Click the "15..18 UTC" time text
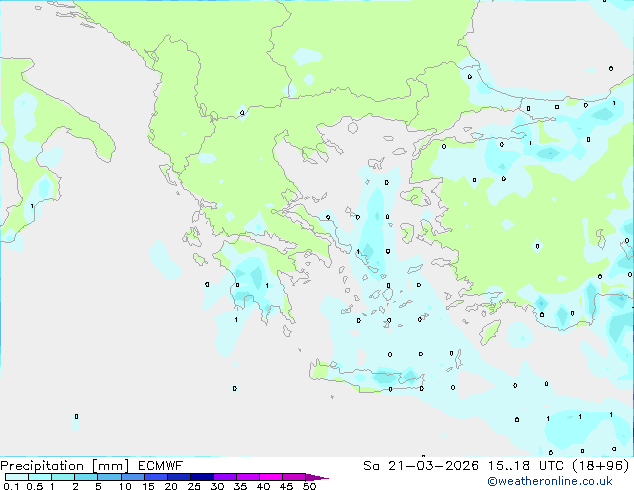This screenshot has height=490, width=634. (x=525, y=466)
